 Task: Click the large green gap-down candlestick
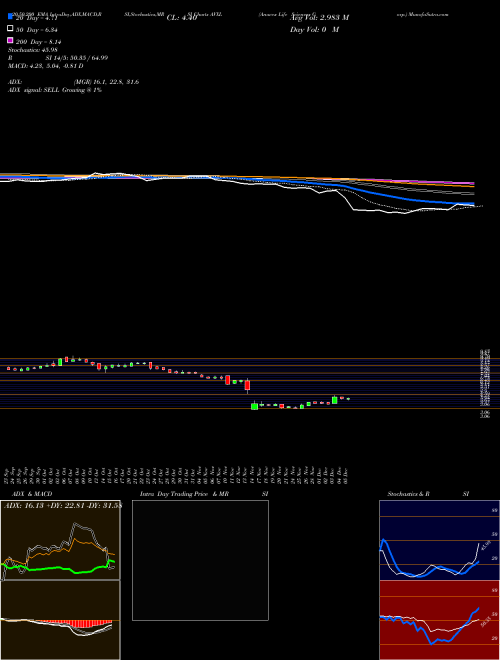254,406
